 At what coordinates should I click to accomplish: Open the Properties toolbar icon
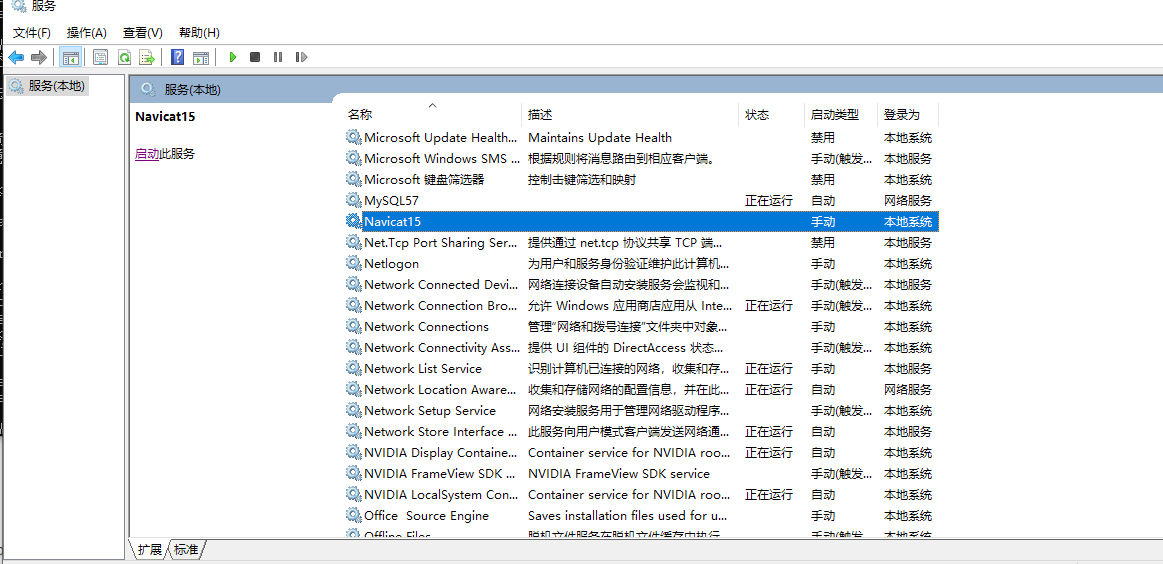100,57
